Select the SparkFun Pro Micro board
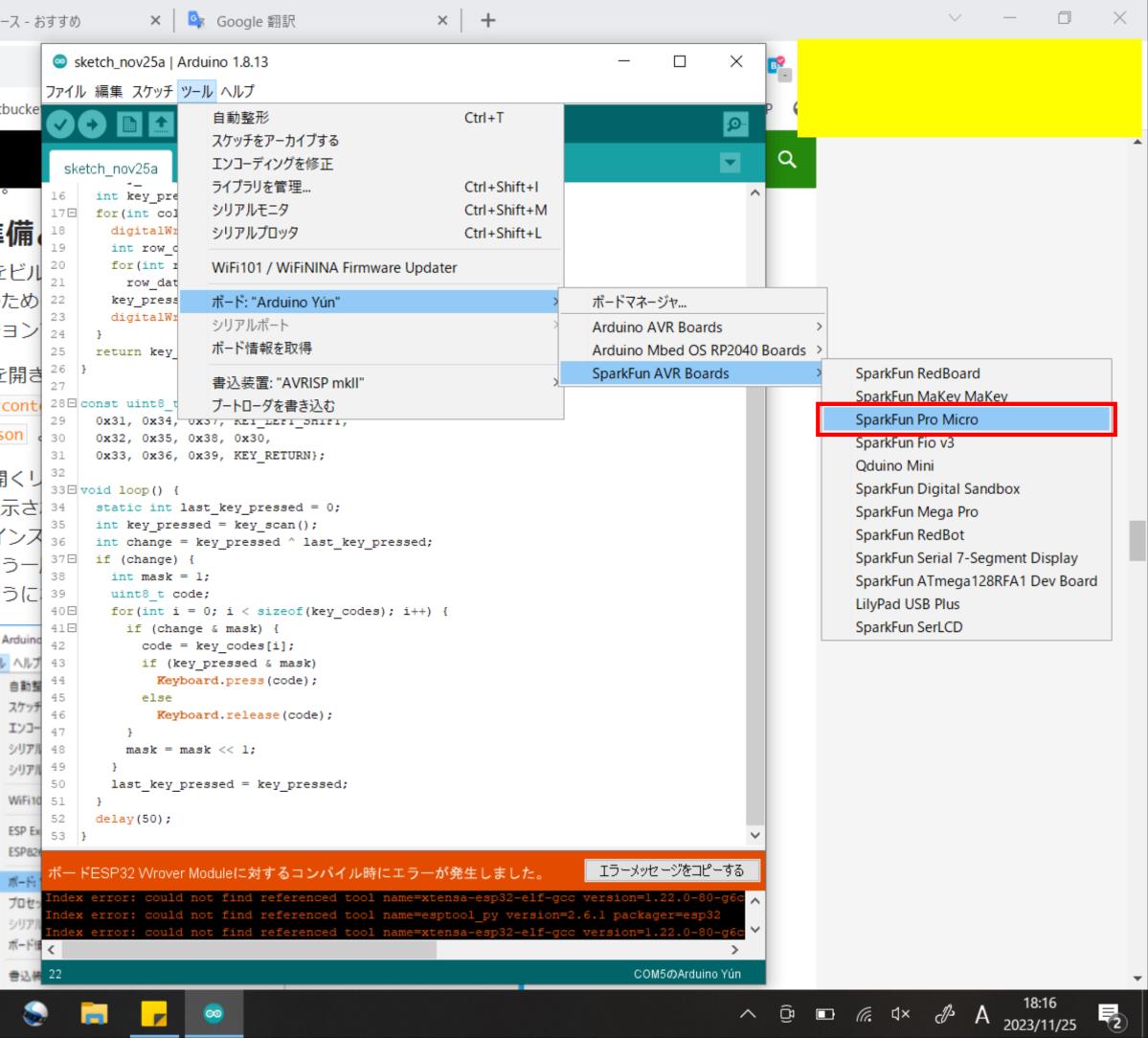This screenshot has width=1148, height=1038. [966, 419]
